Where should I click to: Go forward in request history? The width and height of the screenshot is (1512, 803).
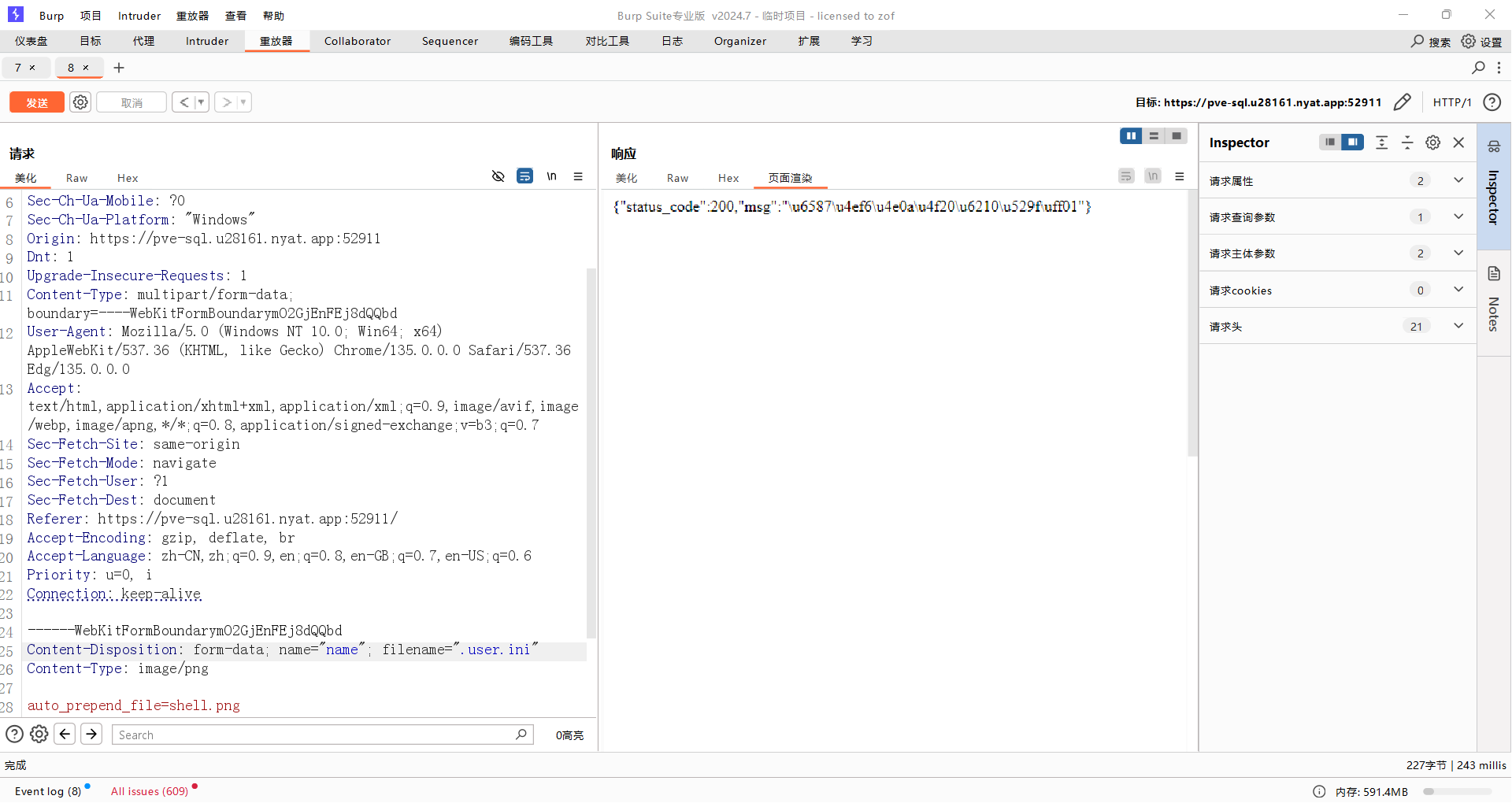pos(226,102)
